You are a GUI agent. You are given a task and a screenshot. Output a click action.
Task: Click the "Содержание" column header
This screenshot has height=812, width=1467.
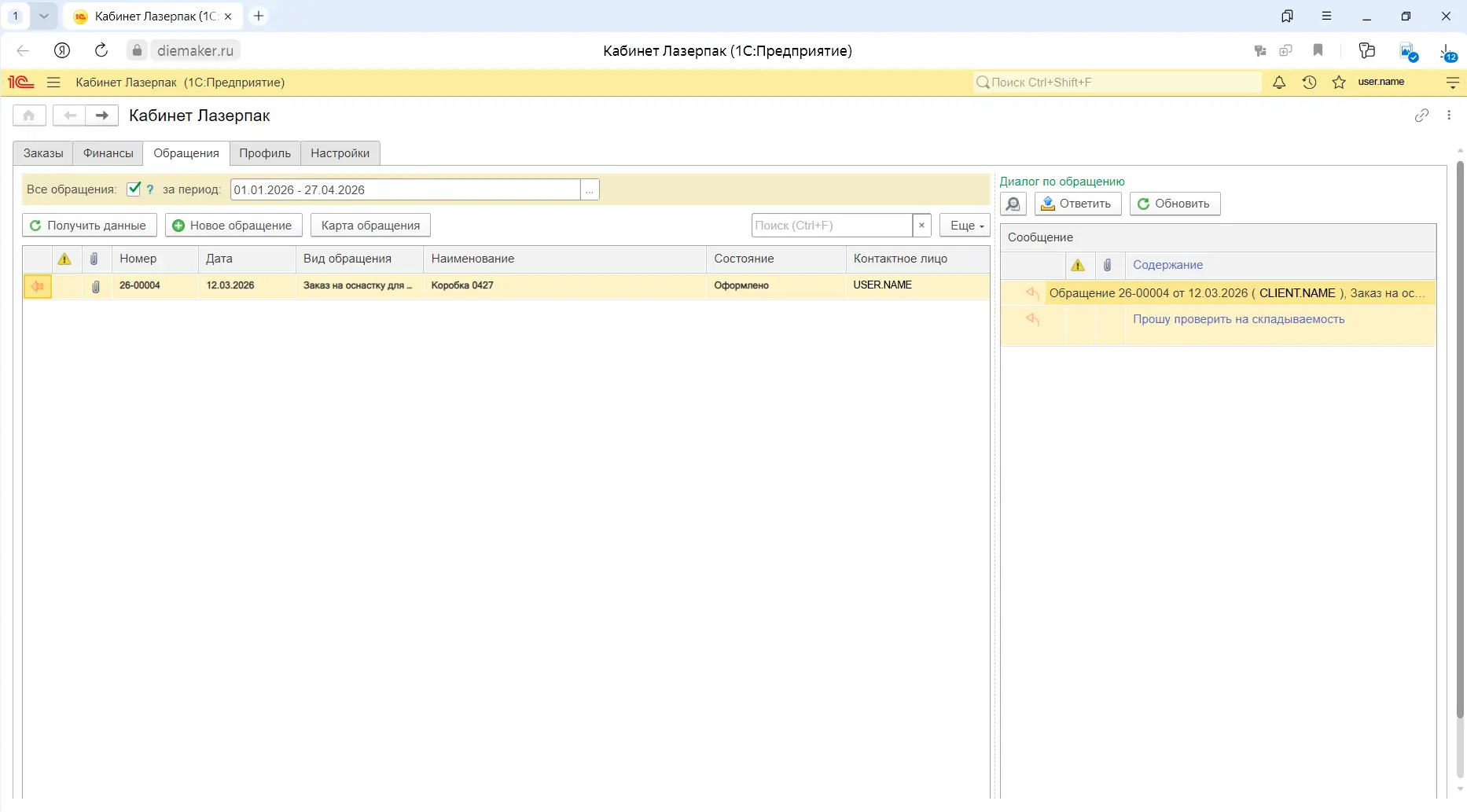coord(1280,265)
